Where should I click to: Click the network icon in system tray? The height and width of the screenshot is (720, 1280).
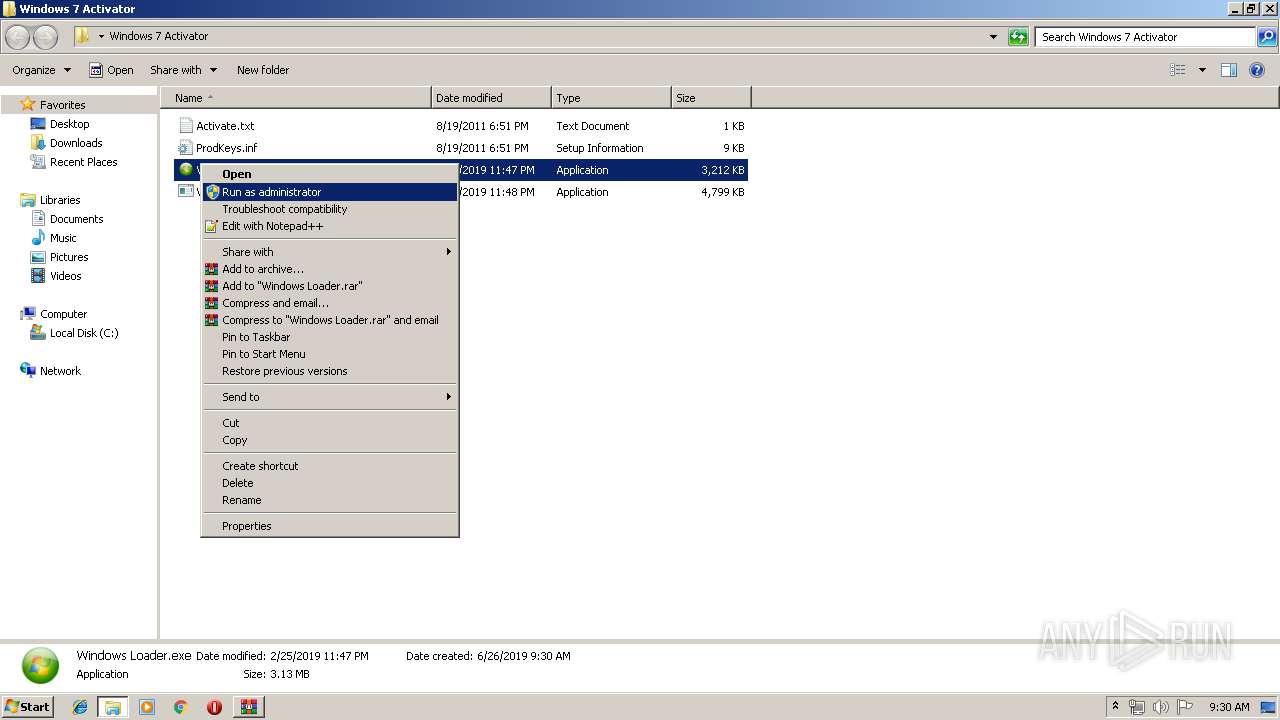pyautogui.click(x=1137, y=707)
